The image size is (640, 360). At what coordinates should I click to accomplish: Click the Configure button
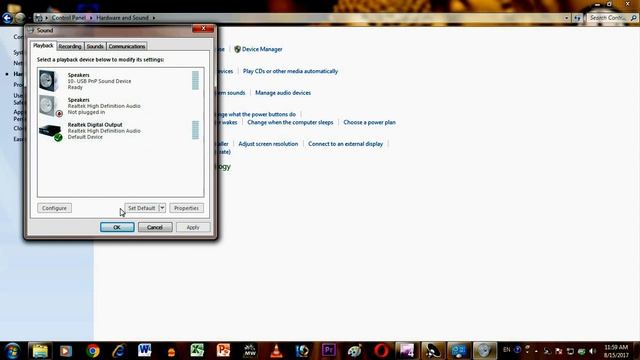(54, 208)
